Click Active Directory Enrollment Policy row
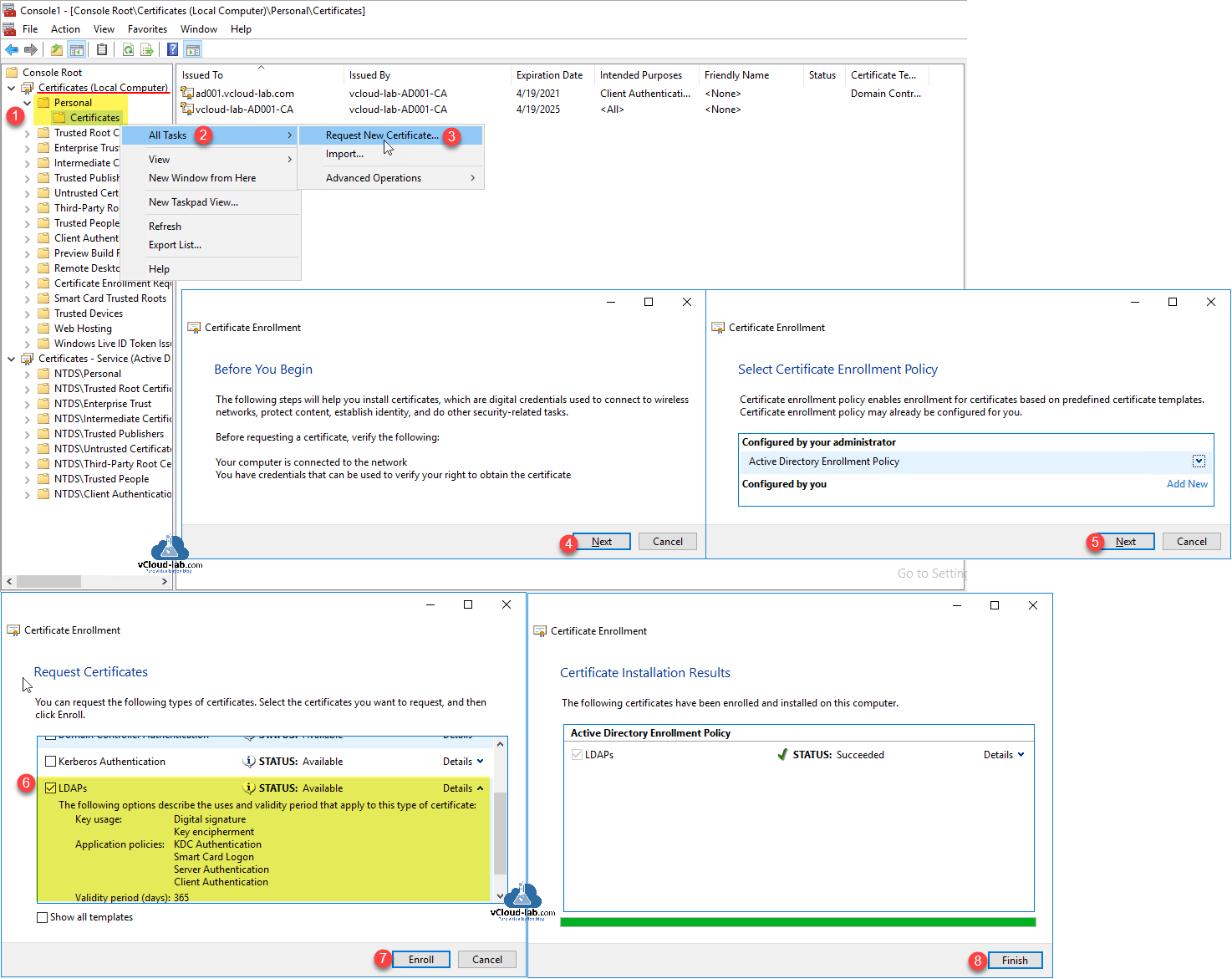The image size is (1232, 979). click(x=975, y=461)
